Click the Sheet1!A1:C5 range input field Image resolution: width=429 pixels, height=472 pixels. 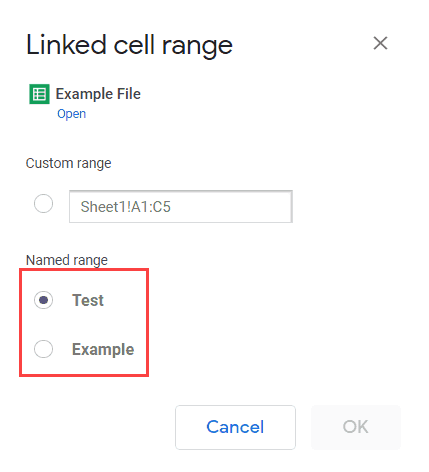click(181, 206)
